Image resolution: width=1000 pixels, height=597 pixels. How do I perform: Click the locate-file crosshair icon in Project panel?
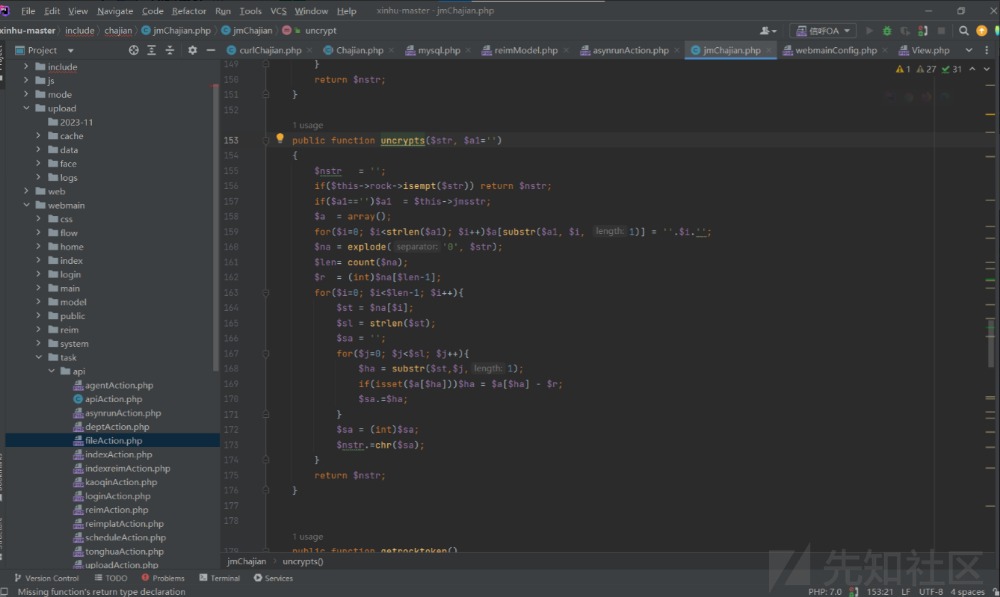point(132,50)
